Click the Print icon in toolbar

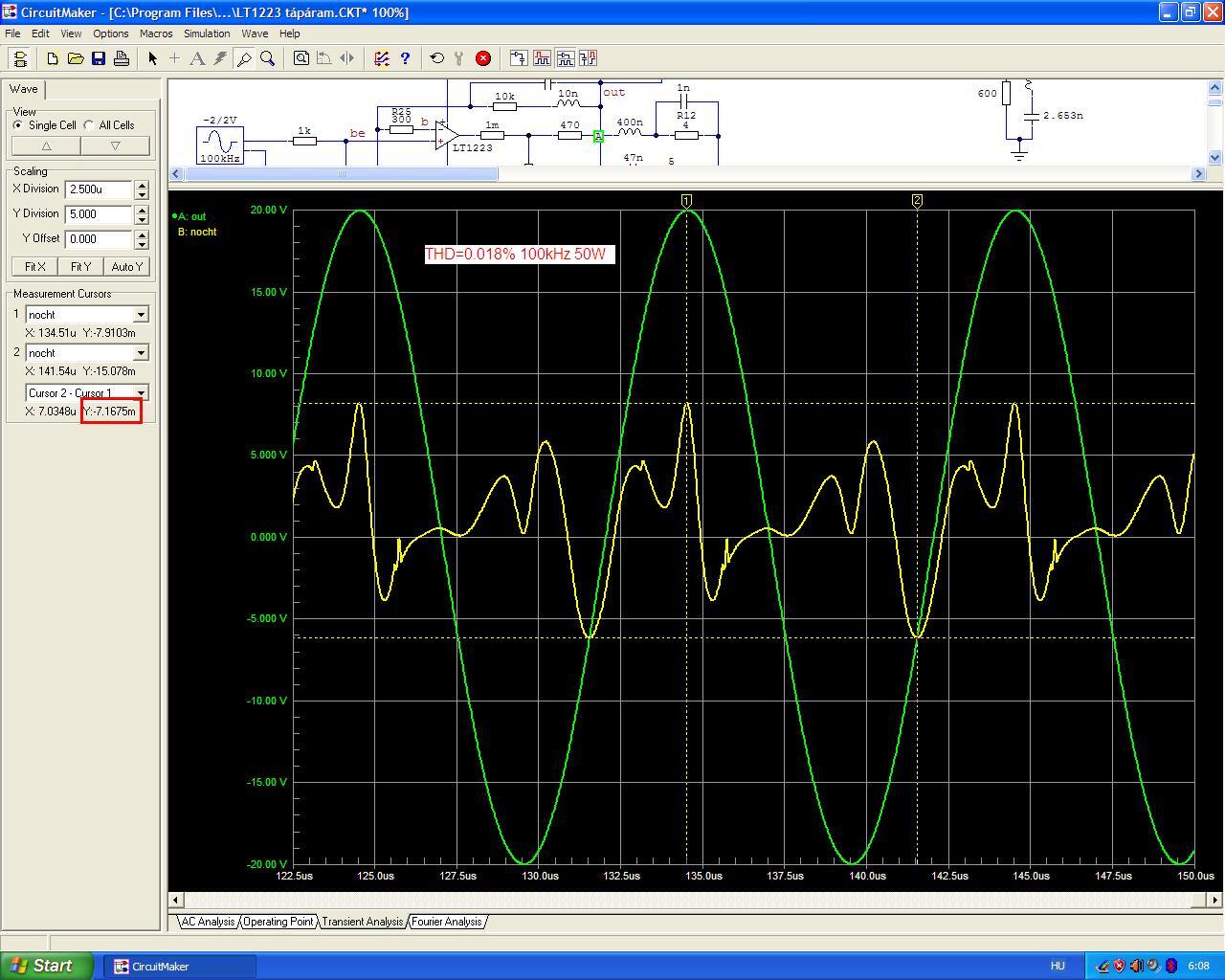pyautogui.click(x=122, y=58)
